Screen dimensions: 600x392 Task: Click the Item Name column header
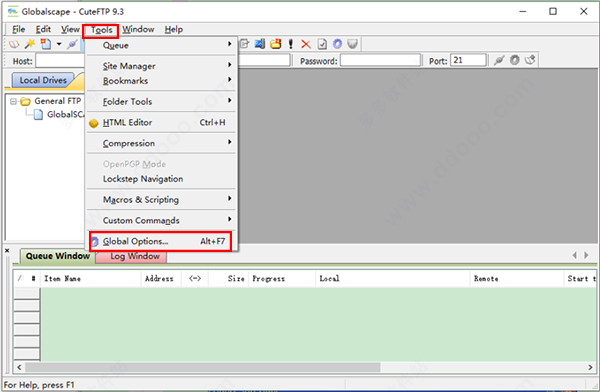(91, 279)
